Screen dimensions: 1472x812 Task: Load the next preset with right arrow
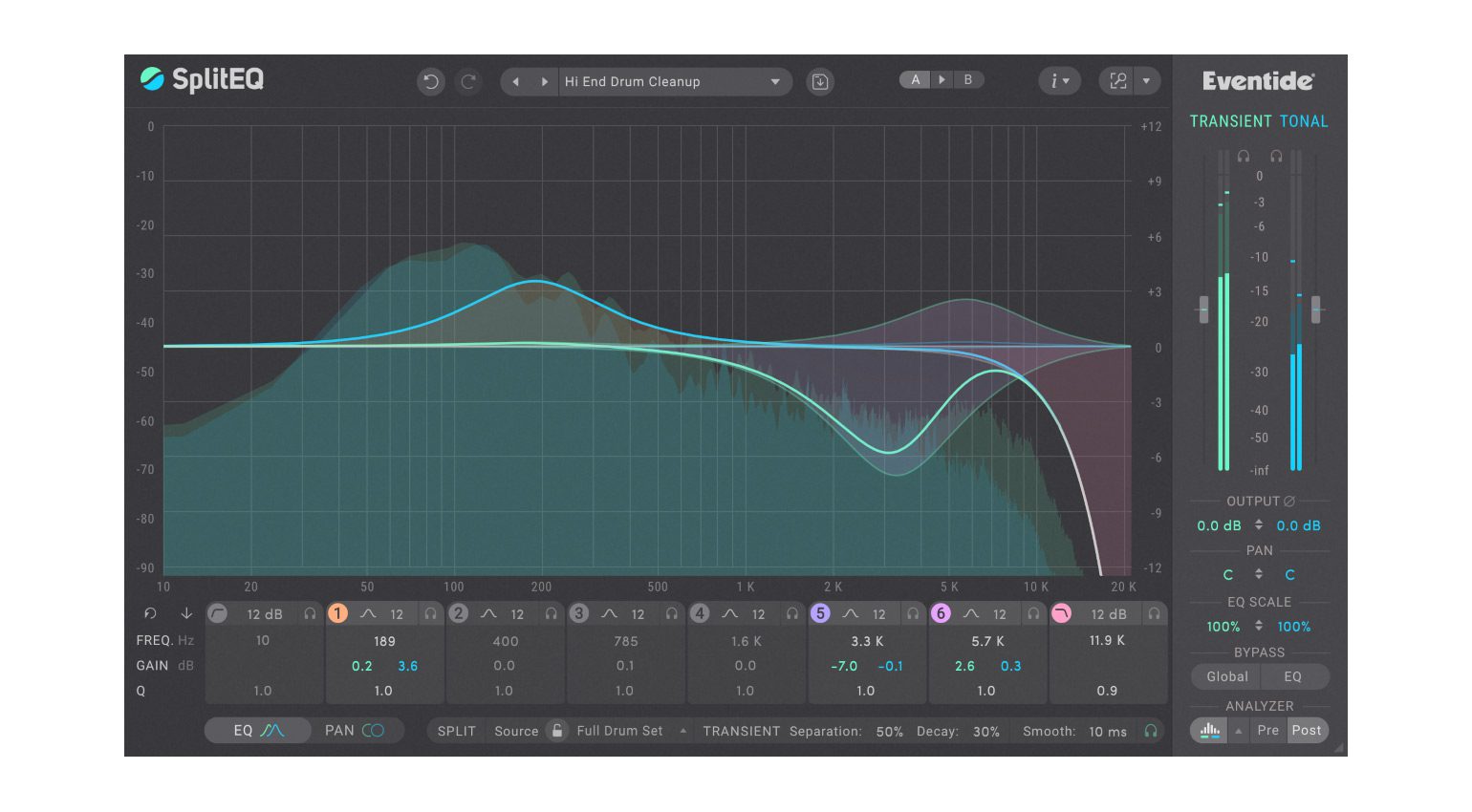click(x=544, y=82)
